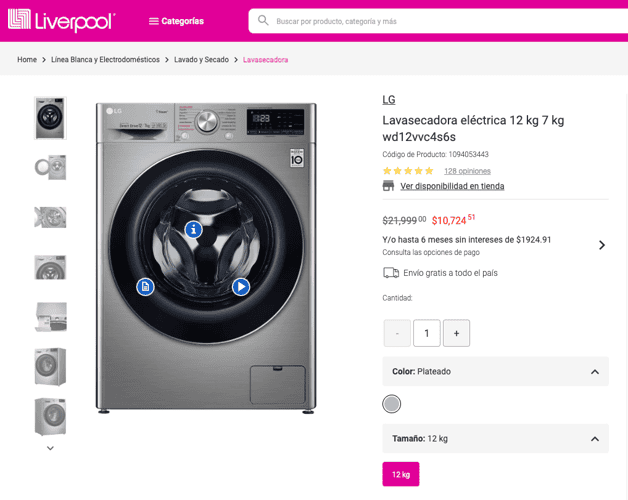Expand payment options arrow

(601, 245)
